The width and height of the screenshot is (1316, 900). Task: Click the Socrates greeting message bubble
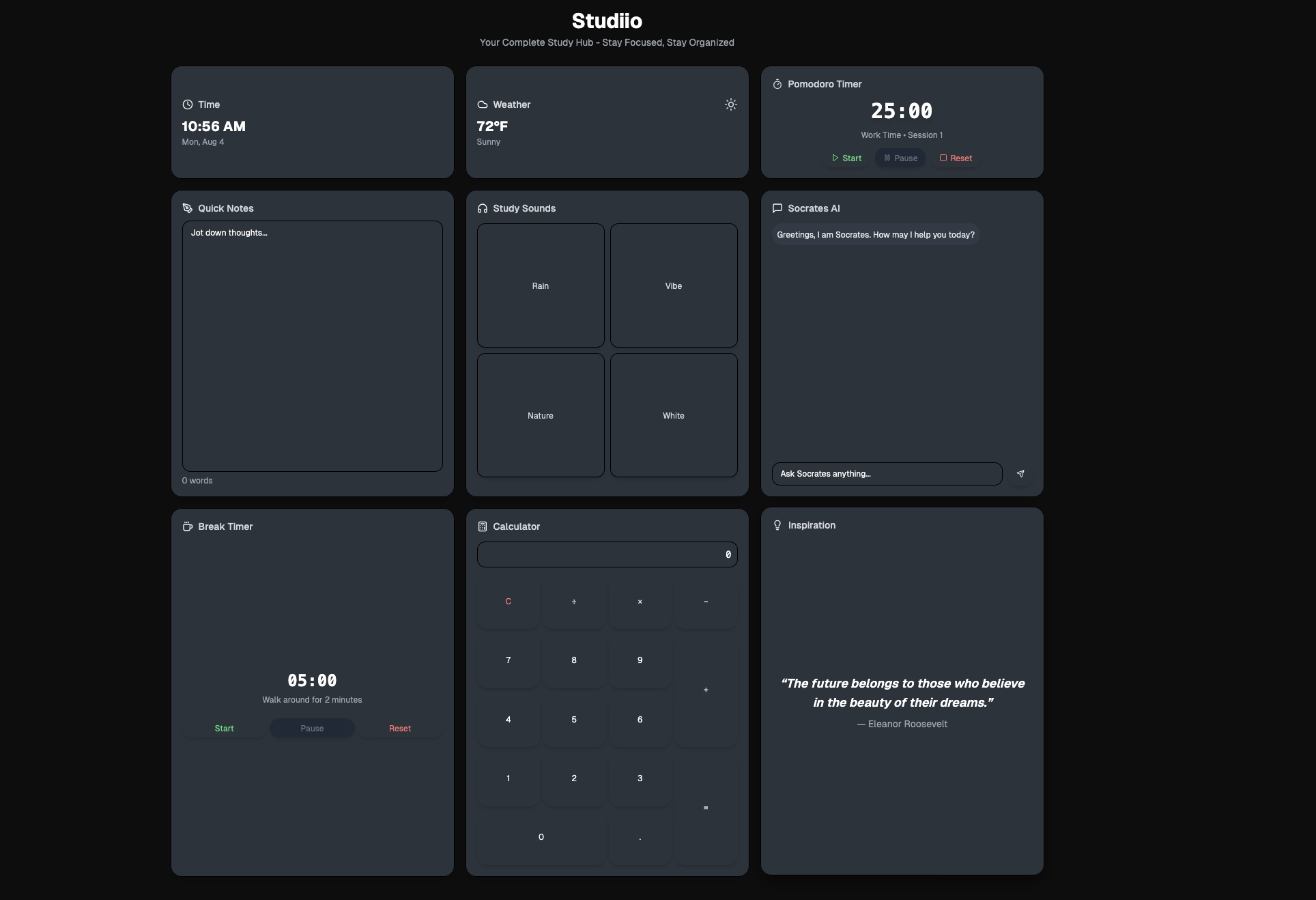[x=876, y=235]
